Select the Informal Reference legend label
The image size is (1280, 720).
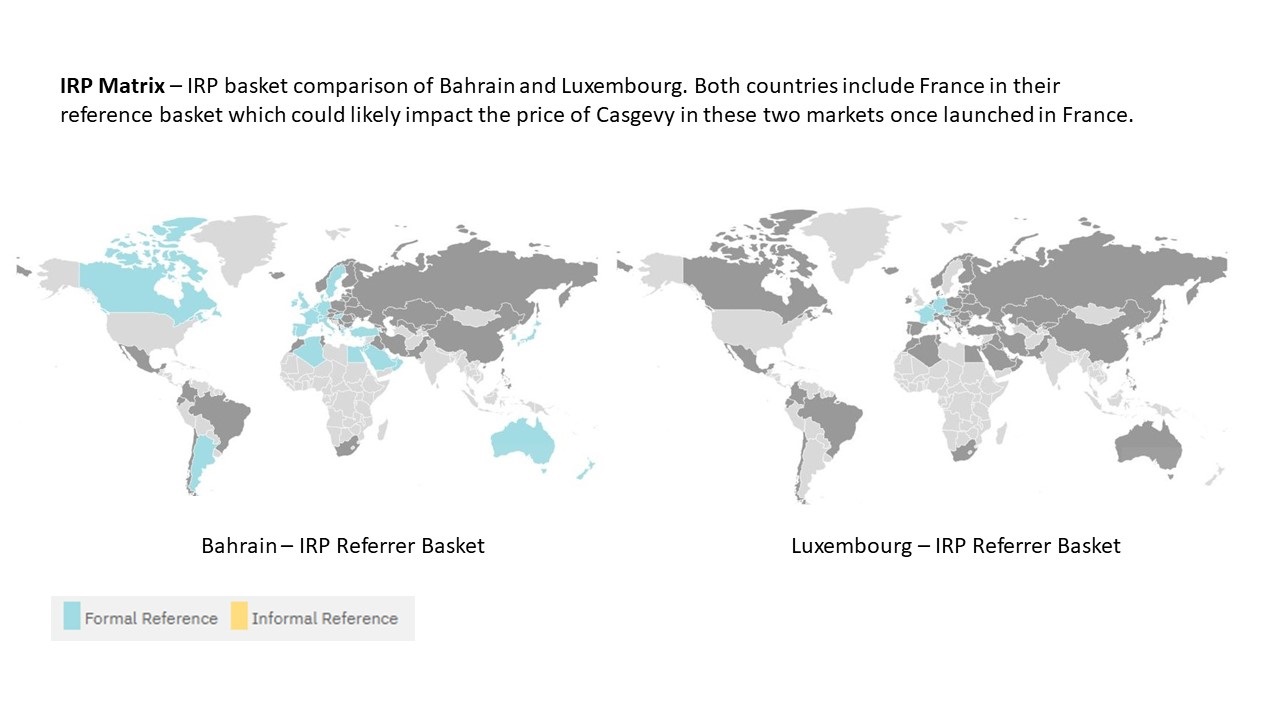(x=324, y=618)
